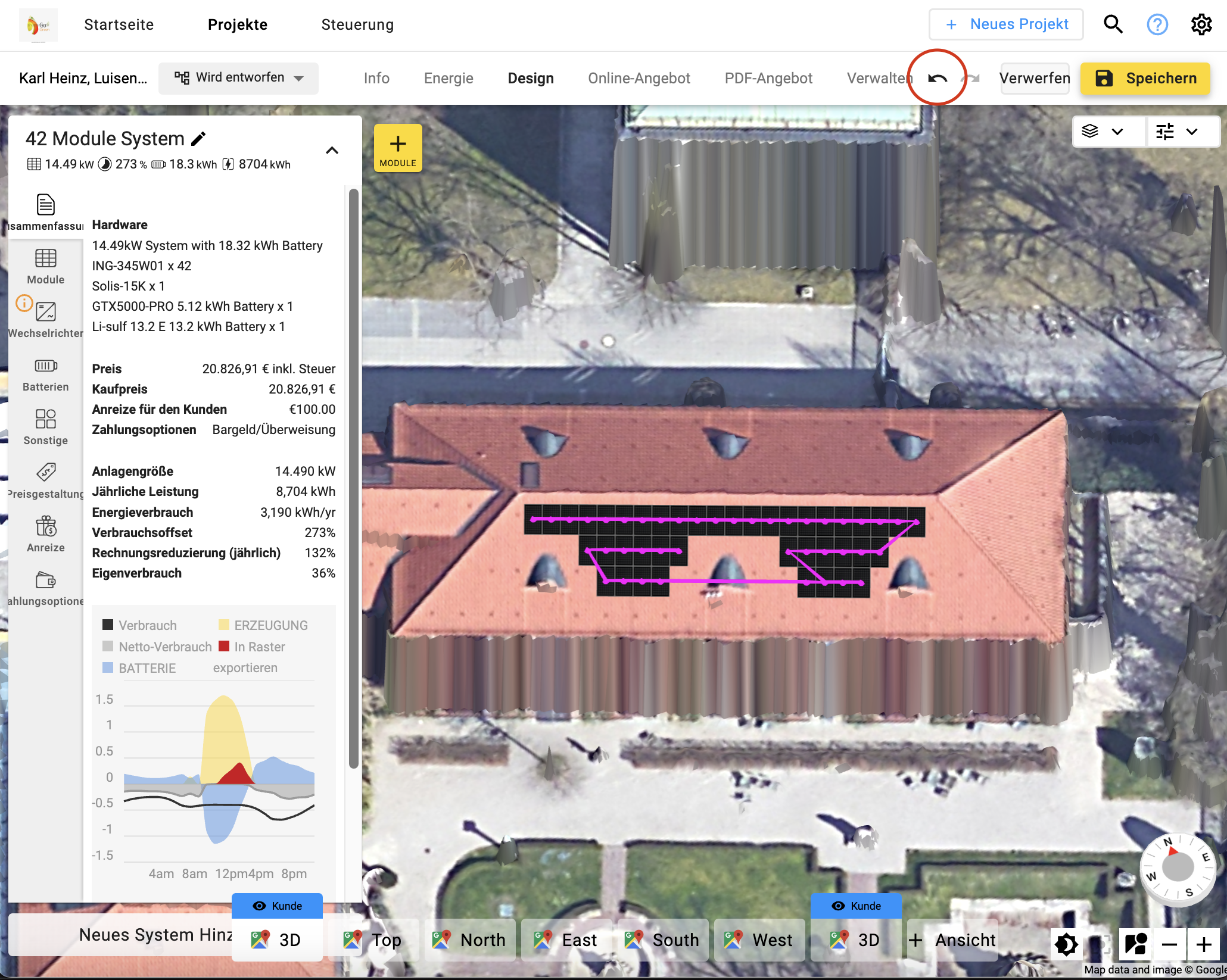Open the Anreize sidebar section

pyautogui.click(x=46, y=535)
